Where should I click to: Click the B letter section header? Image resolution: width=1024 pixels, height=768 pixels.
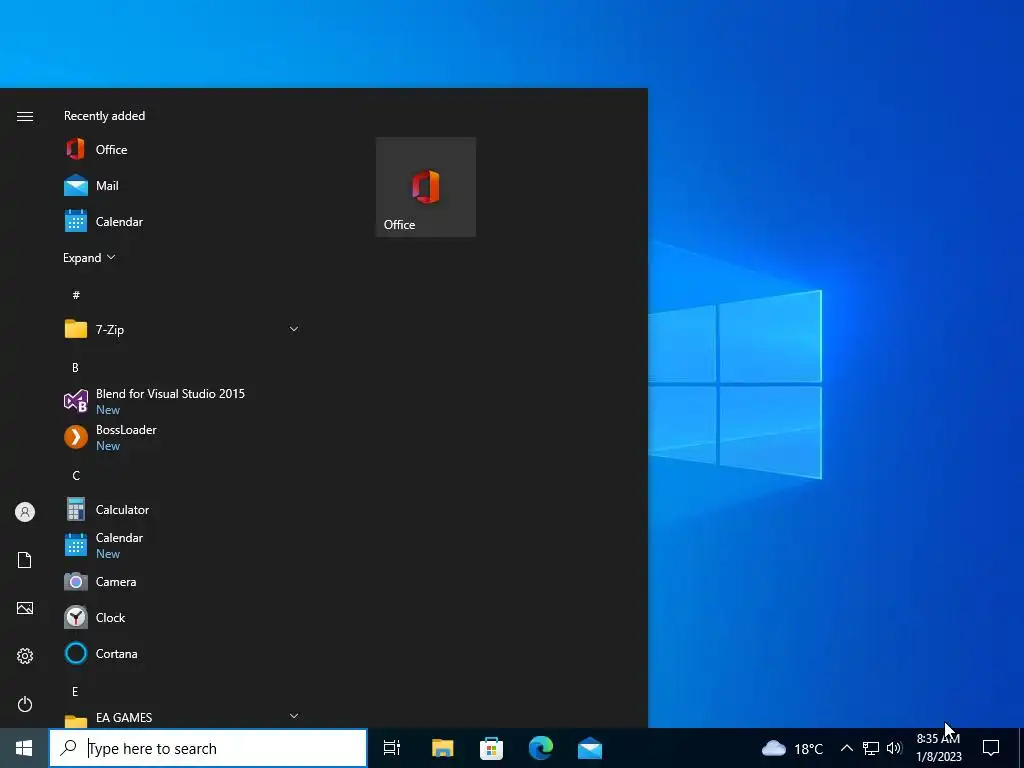click(x=75, y=368)
